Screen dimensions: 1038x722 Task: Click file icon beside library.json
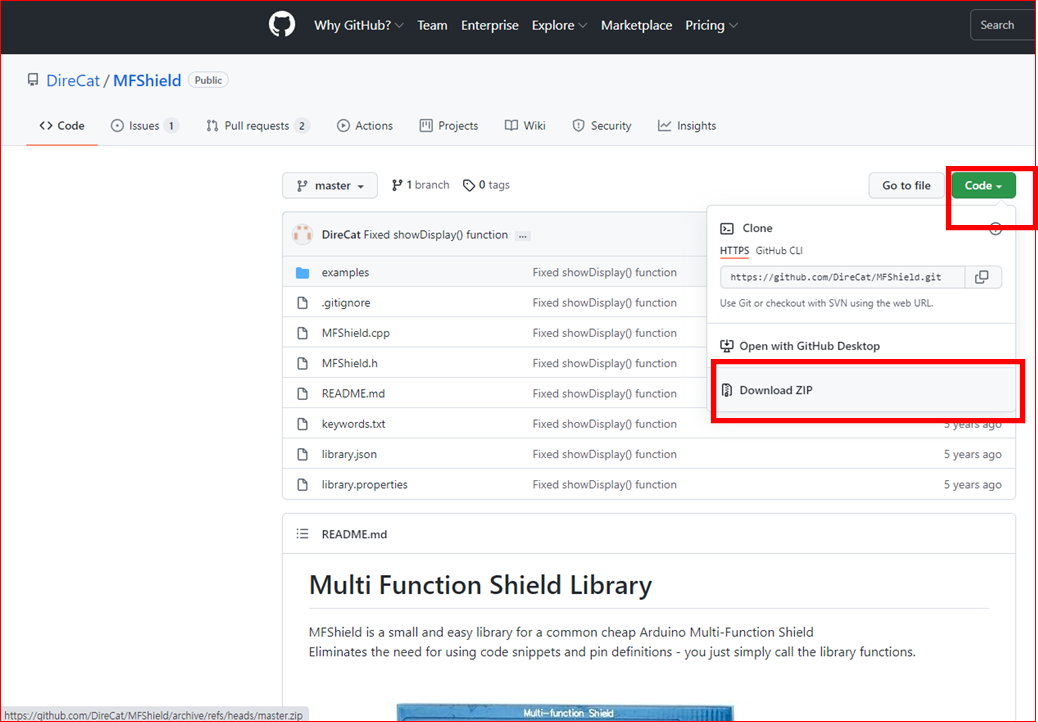(303, 455)
